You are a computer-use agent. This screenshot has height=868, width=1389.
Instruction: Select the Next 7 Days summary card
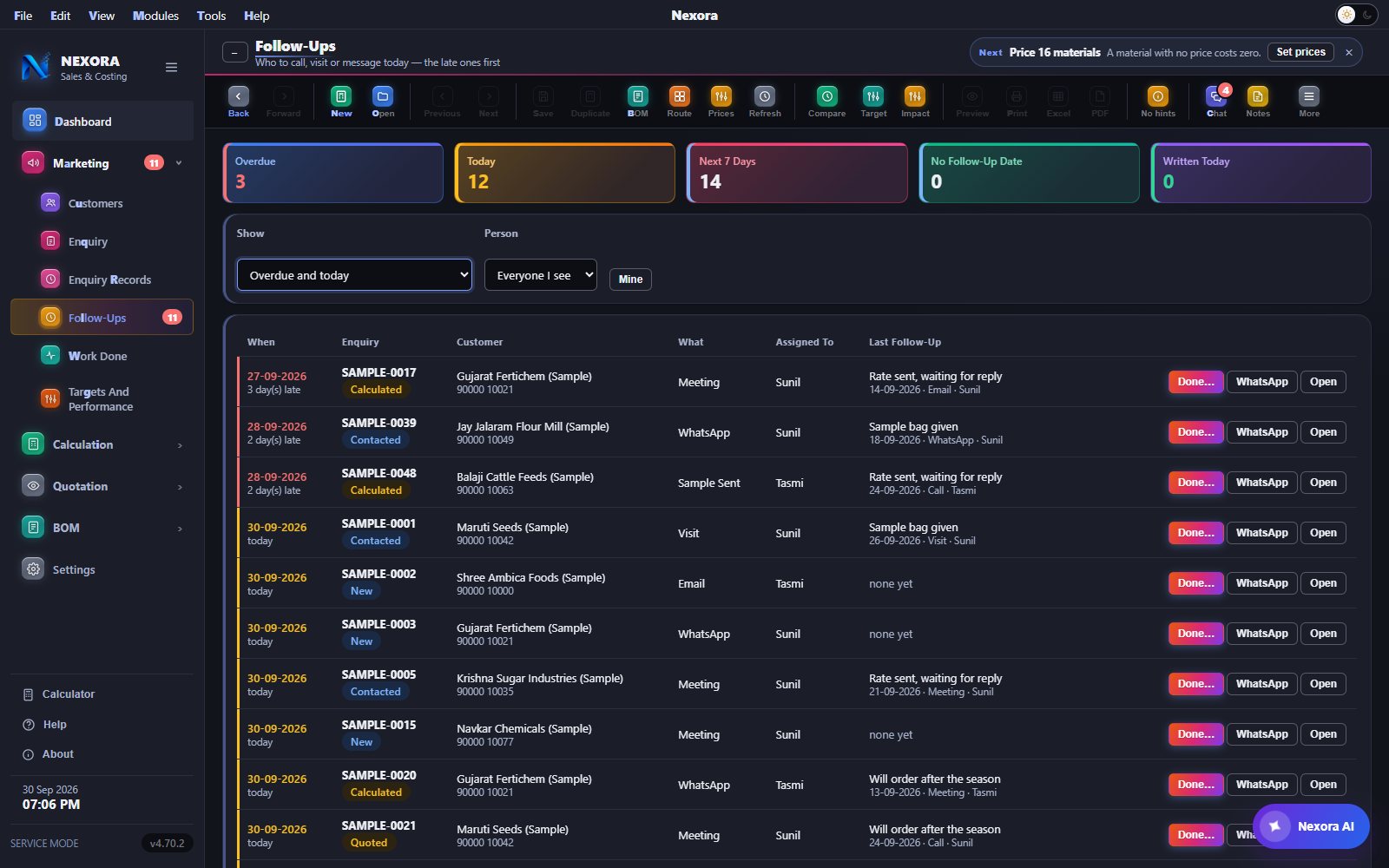point(797,174)
